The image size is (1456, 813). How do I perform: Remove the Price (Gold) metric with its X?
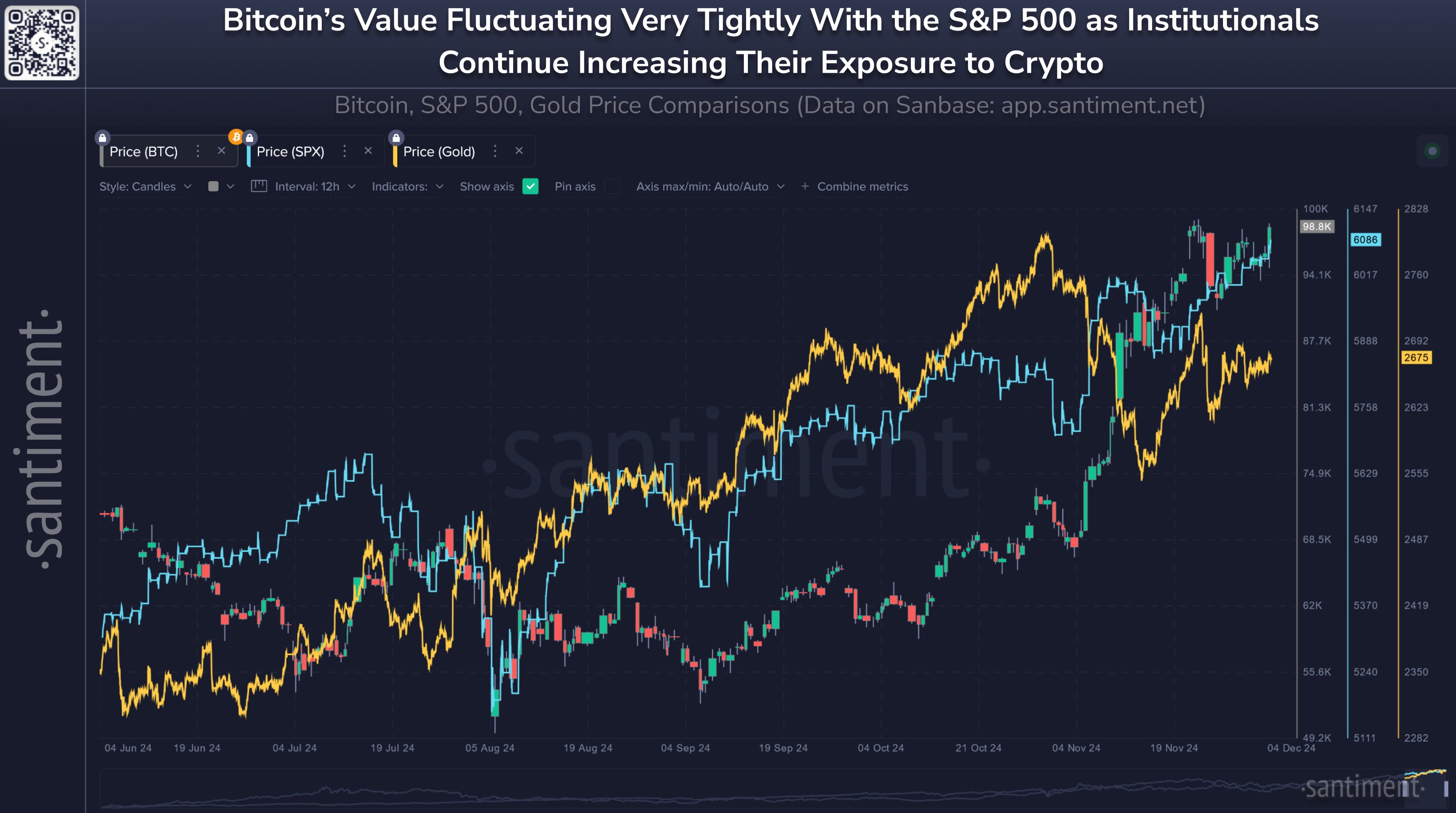coord(519,151)
